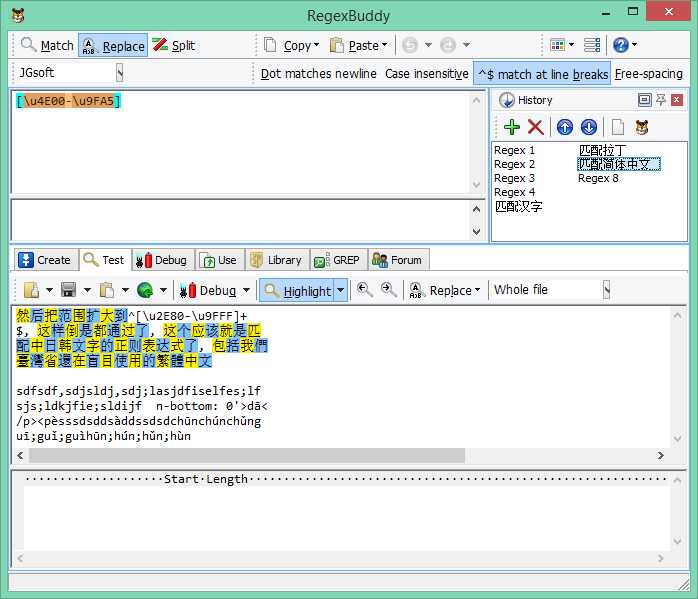Open the Debug tab

[162, 260]
